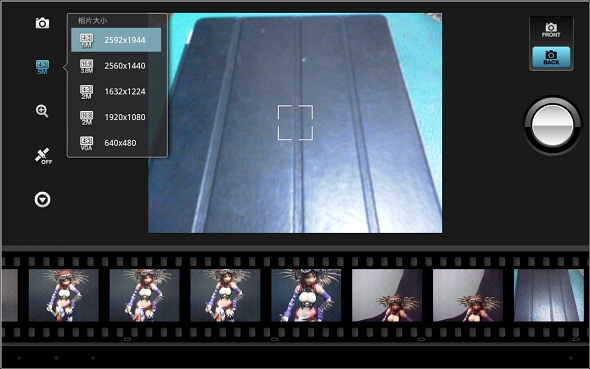Open the third figurine thumbnail in the filmstrip

225,295
